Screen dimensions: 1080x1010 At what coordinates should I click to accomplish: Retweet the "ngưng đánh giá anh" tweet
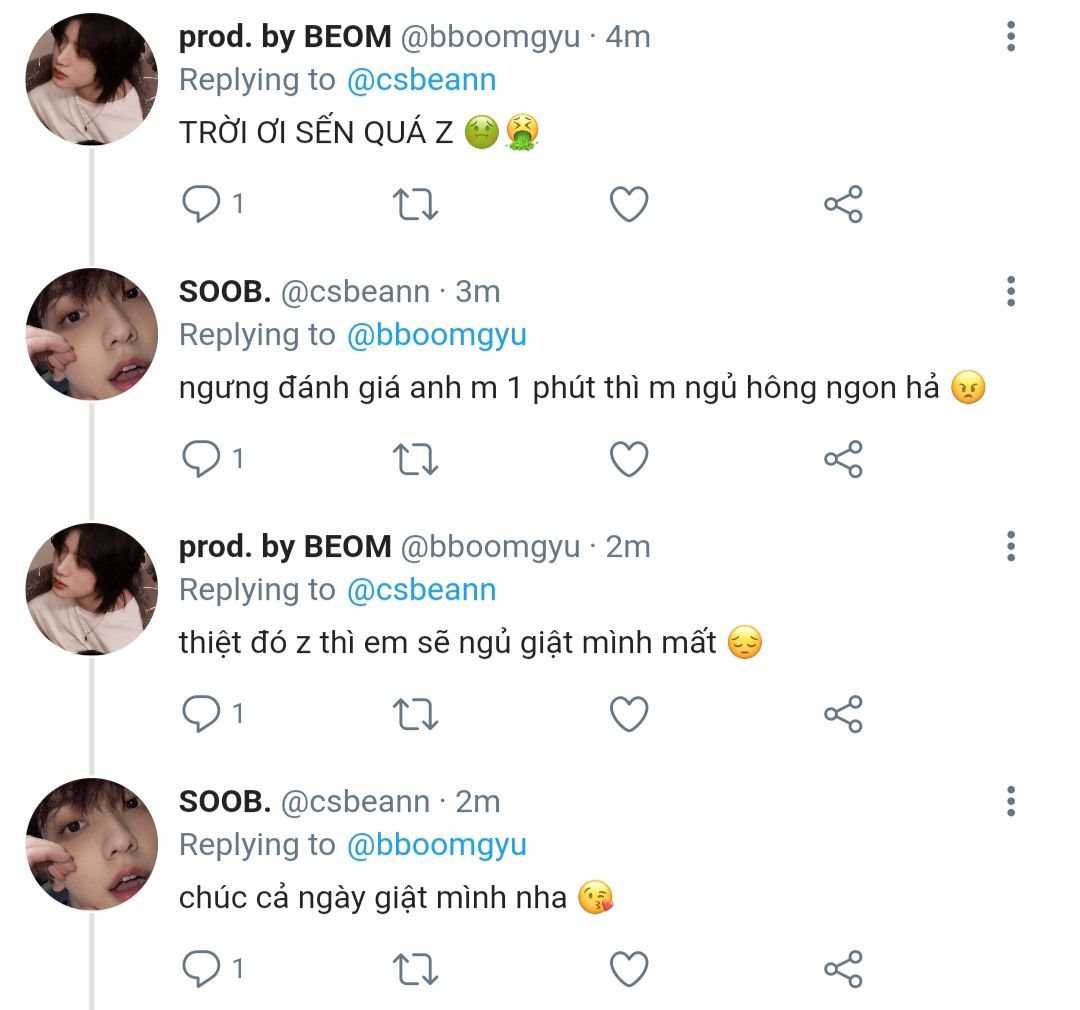[414, 459]
